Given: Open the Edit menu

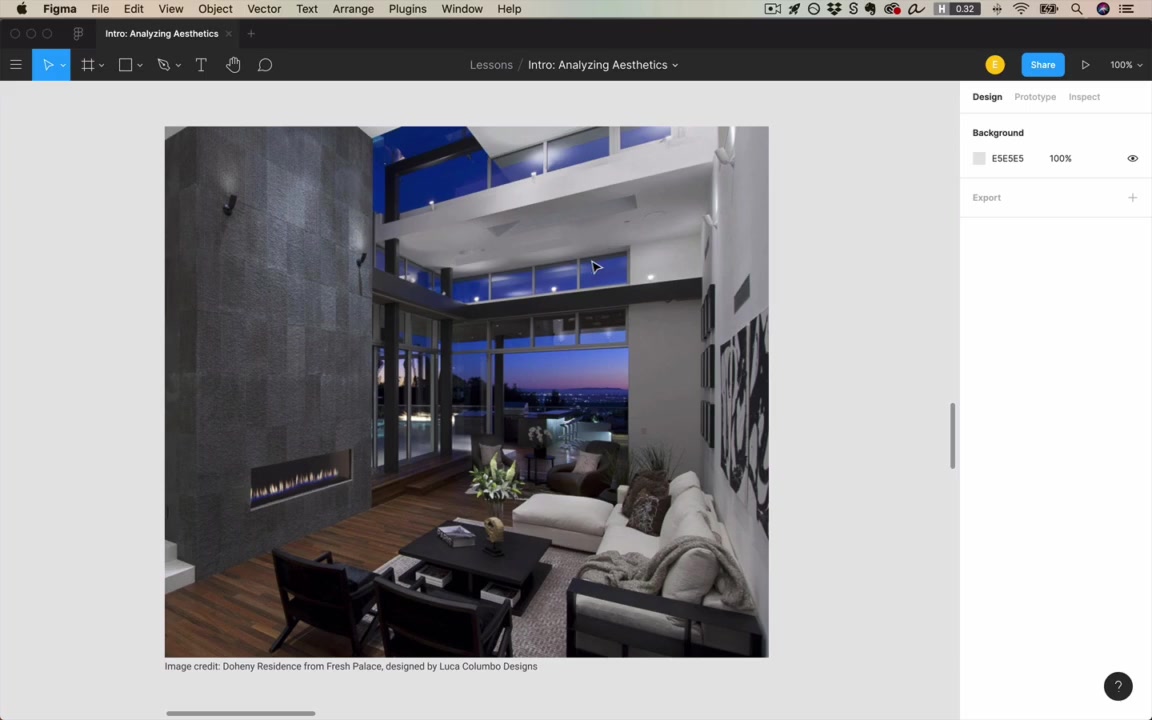Looking at the screenshot, I should click(134, 9).
